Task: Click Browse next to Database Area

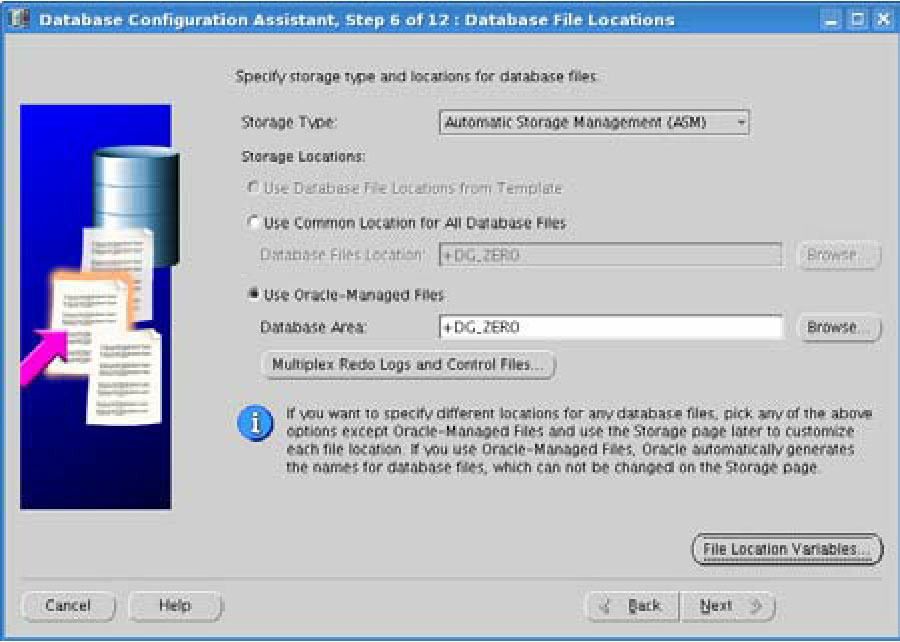Action: (x=838, y=328)
